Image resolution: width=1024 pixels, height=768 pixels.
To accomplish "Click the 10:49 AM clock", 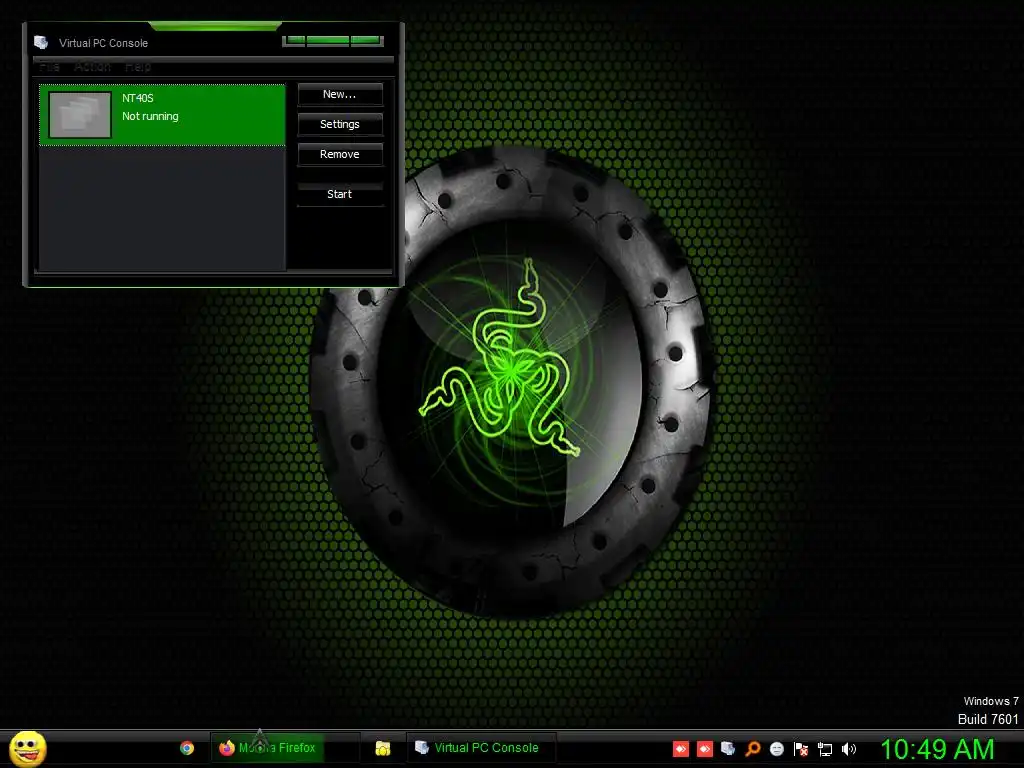I will 937,749.
